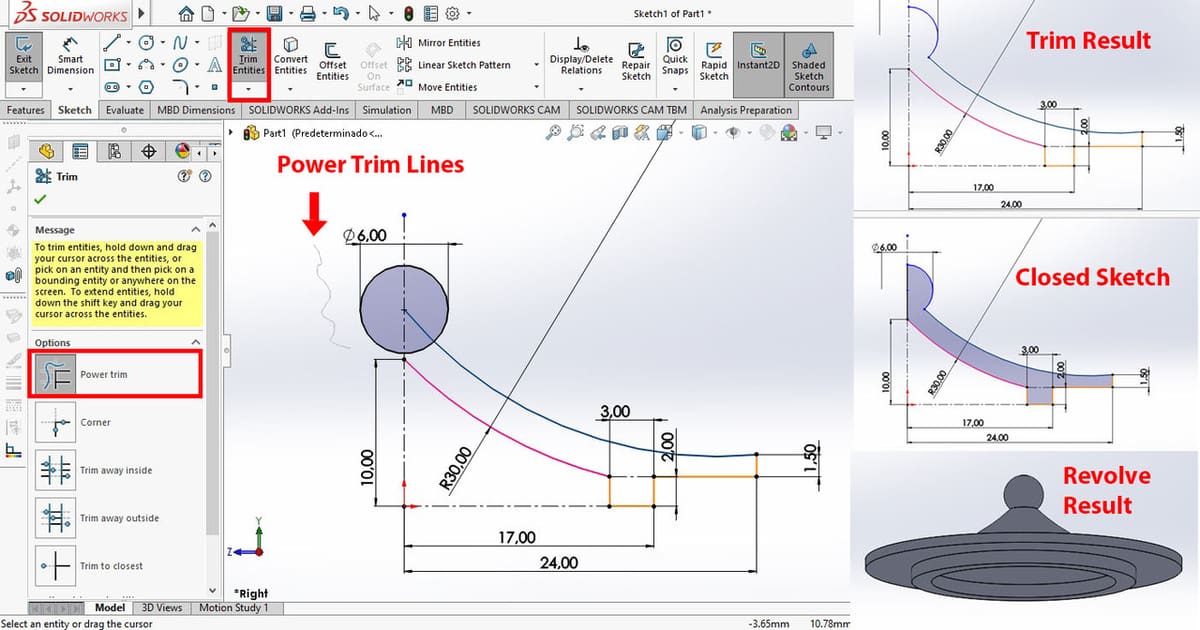Viewport: 1200px width, 630px height.
Task: Open Quick Snaps dropdown arrow
Action: (675, 89)
